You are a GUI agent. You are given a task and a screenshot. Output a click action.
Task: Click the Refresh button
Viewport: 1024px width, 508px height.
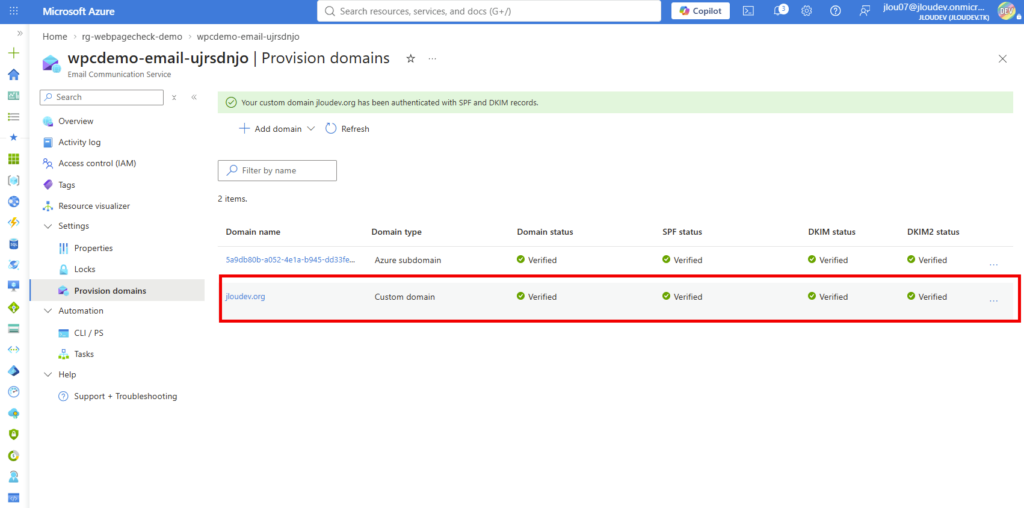point(347,129)
